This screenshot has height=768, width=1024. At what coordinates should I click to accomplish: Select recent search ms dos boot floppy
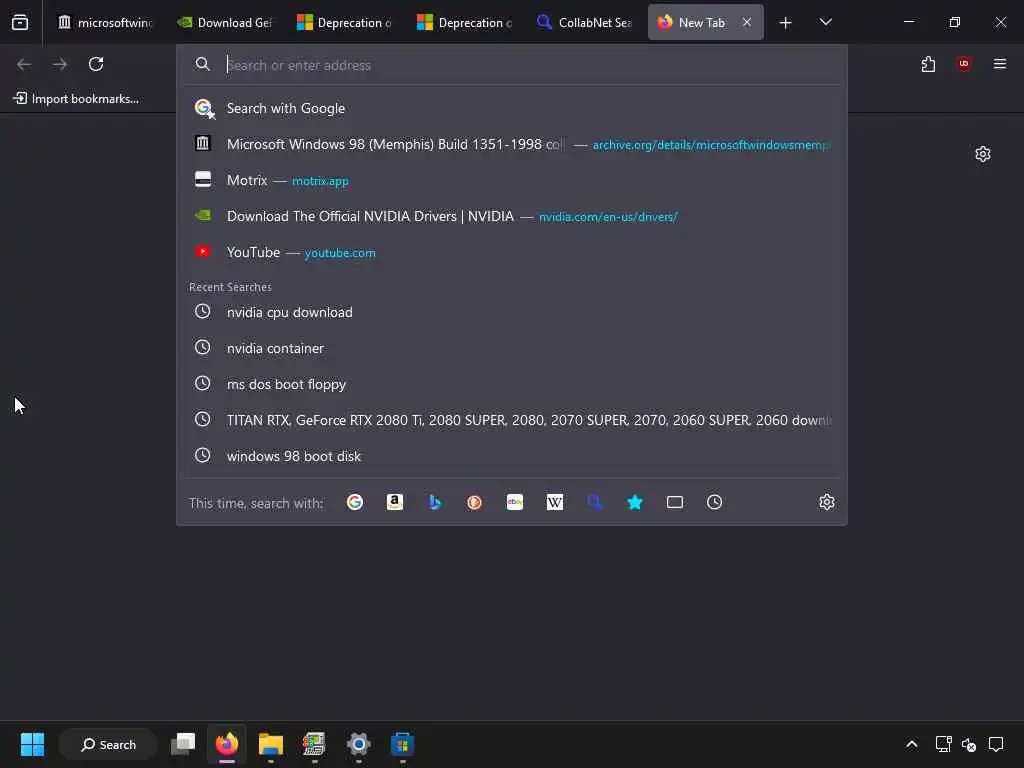coord(512,384)
